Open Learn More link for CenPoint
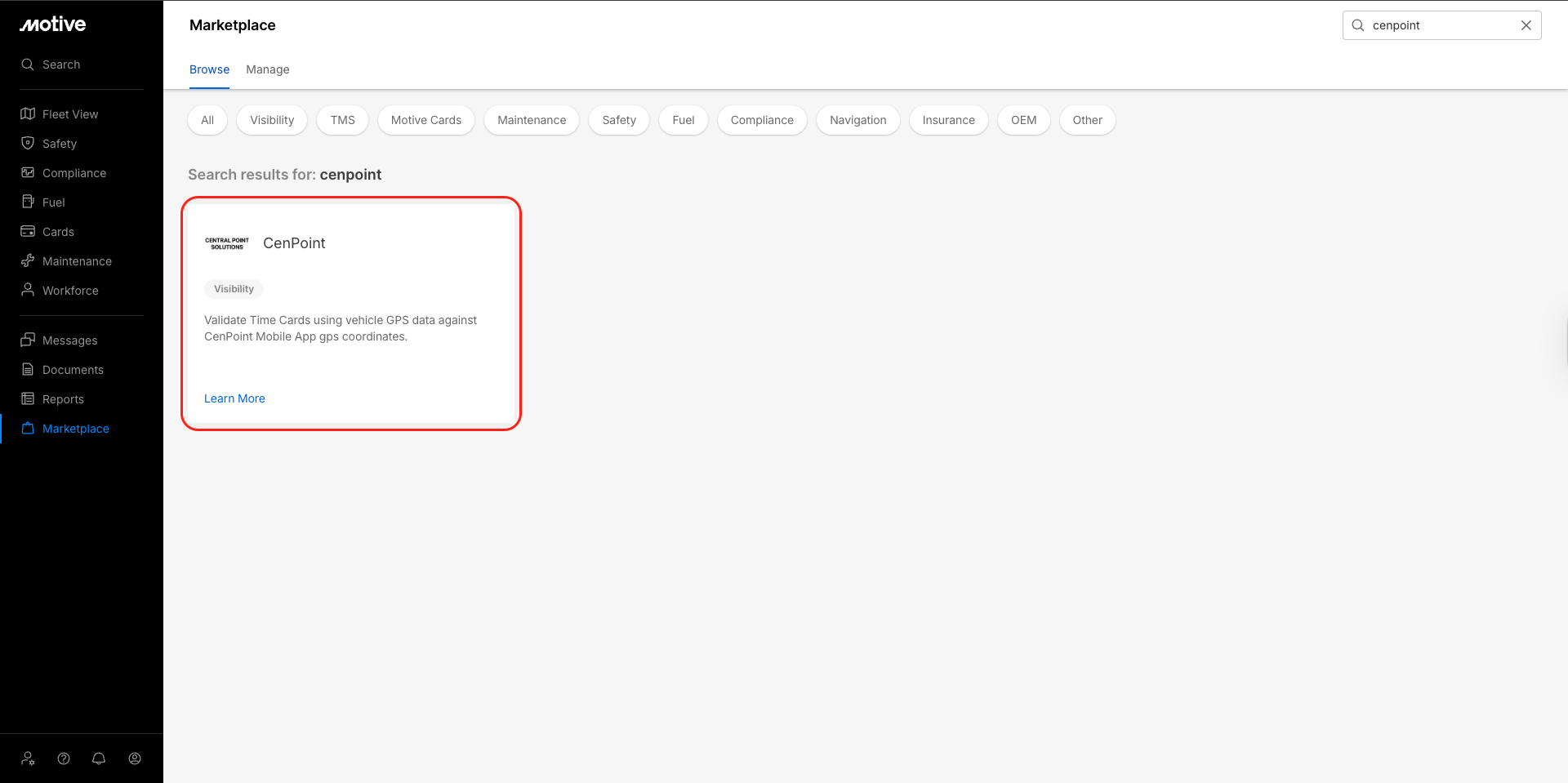Image resolution: width=1568 pixels, height=783 pixels. [234, 398]
